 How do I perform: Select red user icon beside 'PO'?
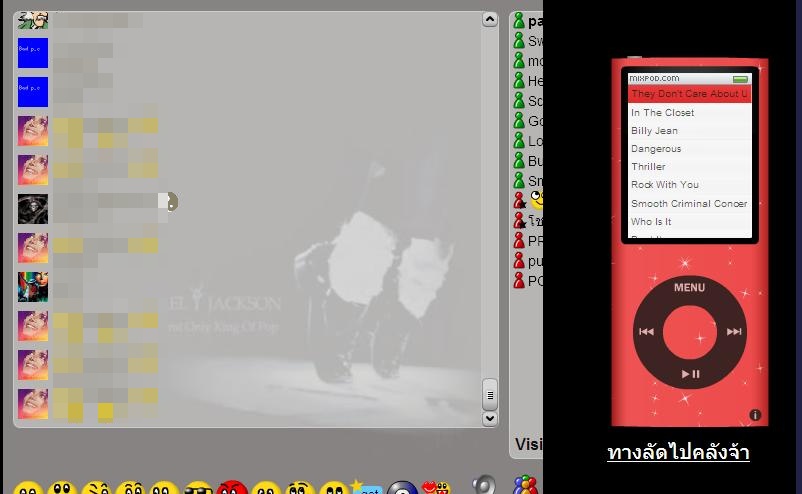[x=519, y=280]
